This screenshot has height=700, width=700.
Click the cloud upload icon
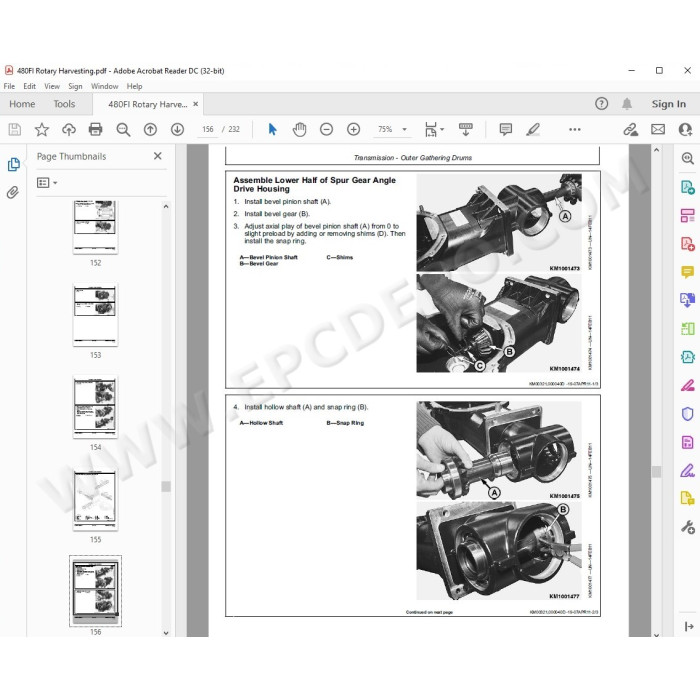tap(69, 129)
